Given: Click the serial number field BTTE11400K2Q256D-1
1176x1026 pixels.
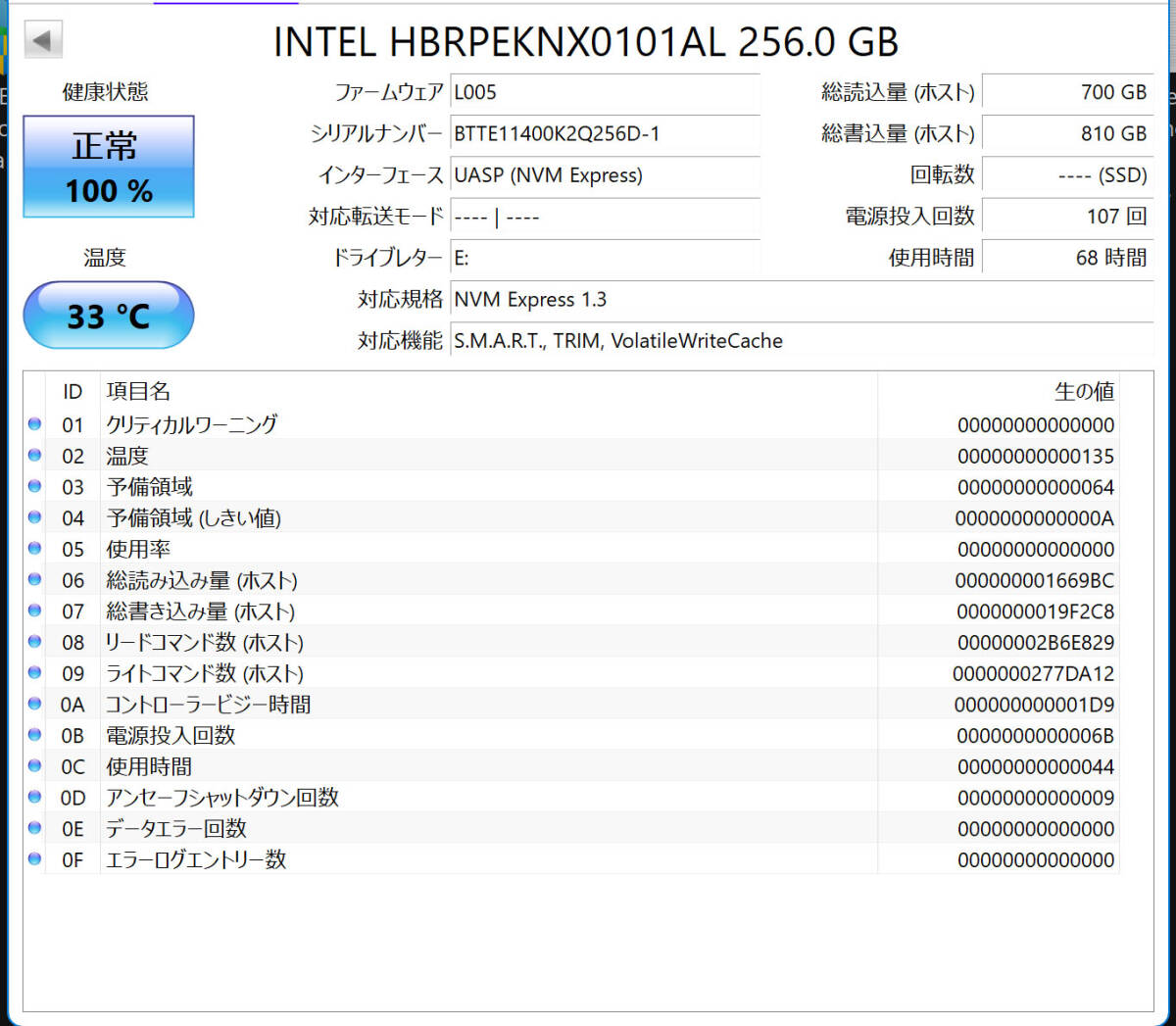Looking at the screenshot, I should click(x=605, y=133).
